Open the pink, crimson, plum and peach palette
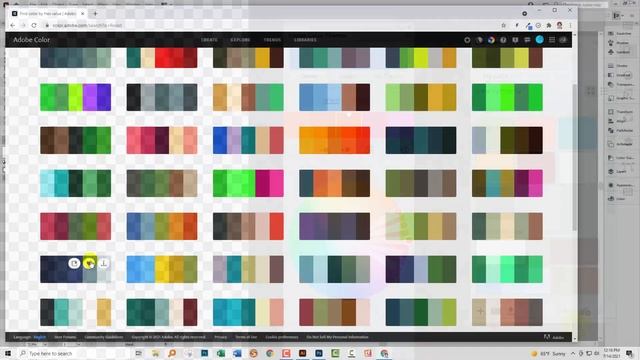 (162, 140)
